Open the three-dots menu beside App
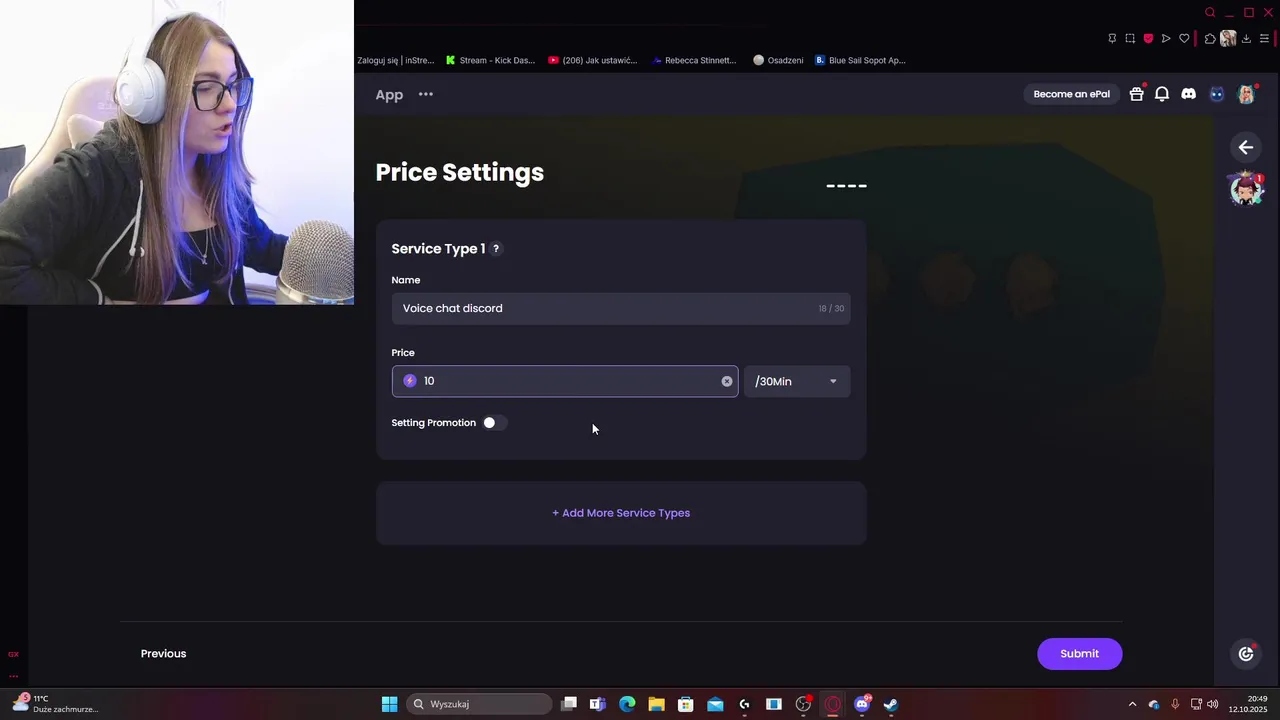 [426, 94]
